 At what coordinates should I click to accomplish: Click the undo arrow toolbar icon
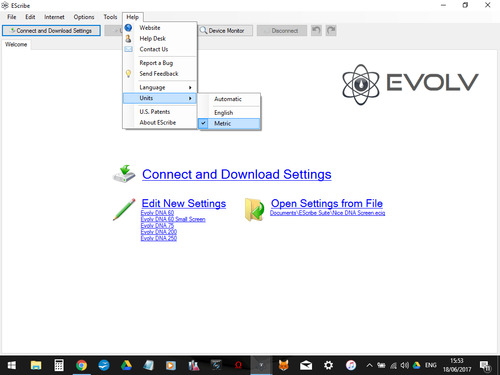pyautogui.click(x=316, y=30)
